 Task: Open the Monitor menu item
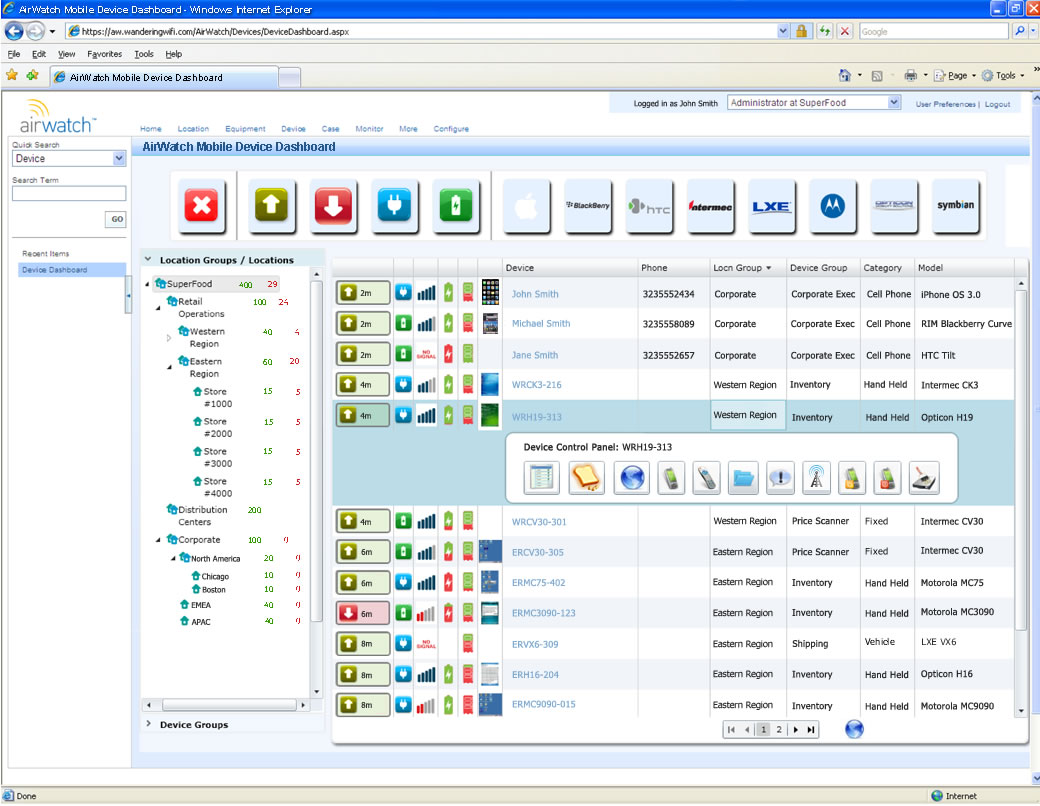pyautogui.click(x=369, y=129)
